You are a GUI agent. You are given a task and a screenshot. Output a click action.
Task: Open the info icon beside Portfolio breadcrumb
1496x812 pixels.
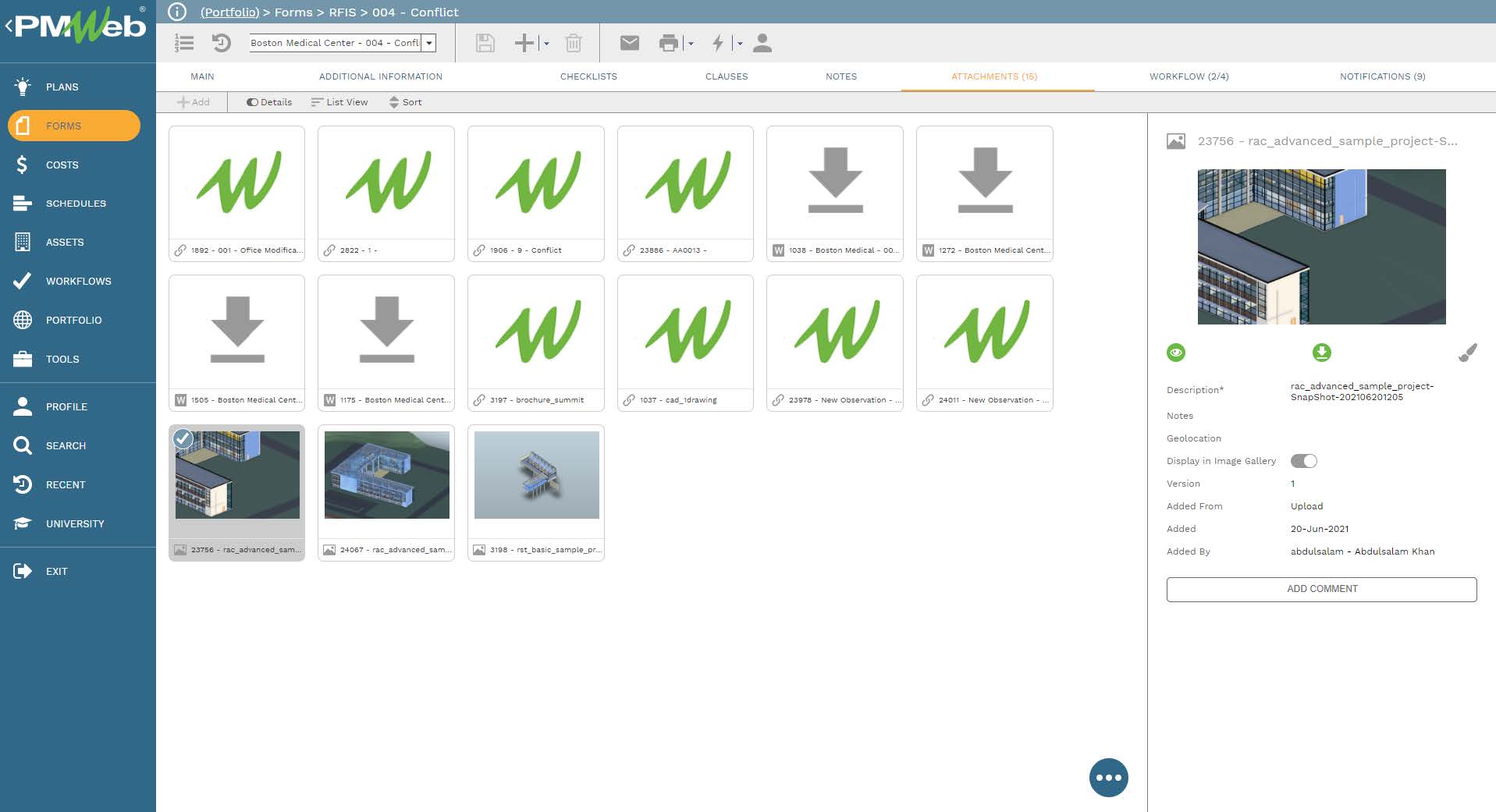[x=177, y=12]
